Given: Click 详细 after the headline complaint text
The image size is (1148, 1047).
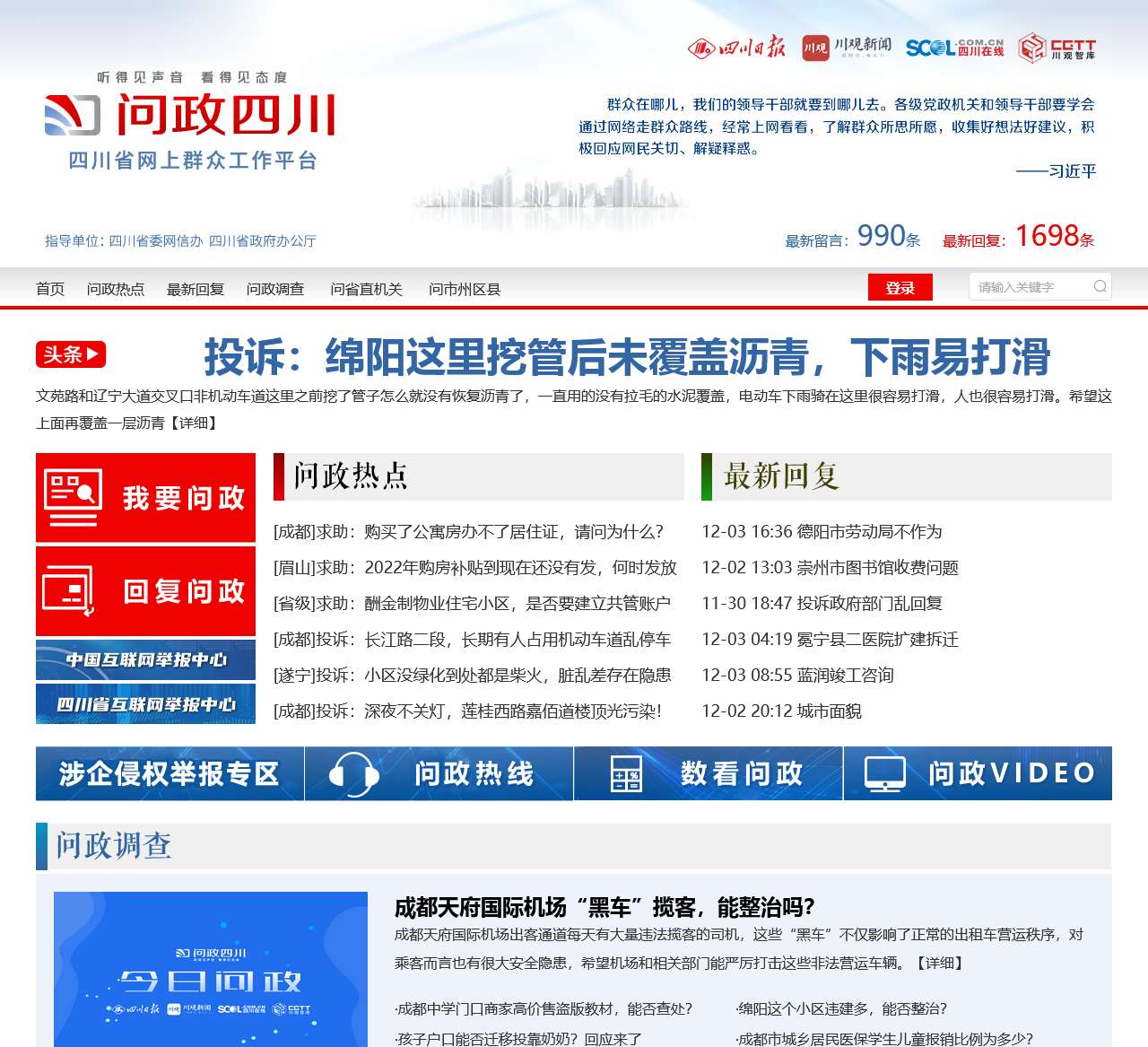Looking at the screenshot, I should [x=196, y=423].
